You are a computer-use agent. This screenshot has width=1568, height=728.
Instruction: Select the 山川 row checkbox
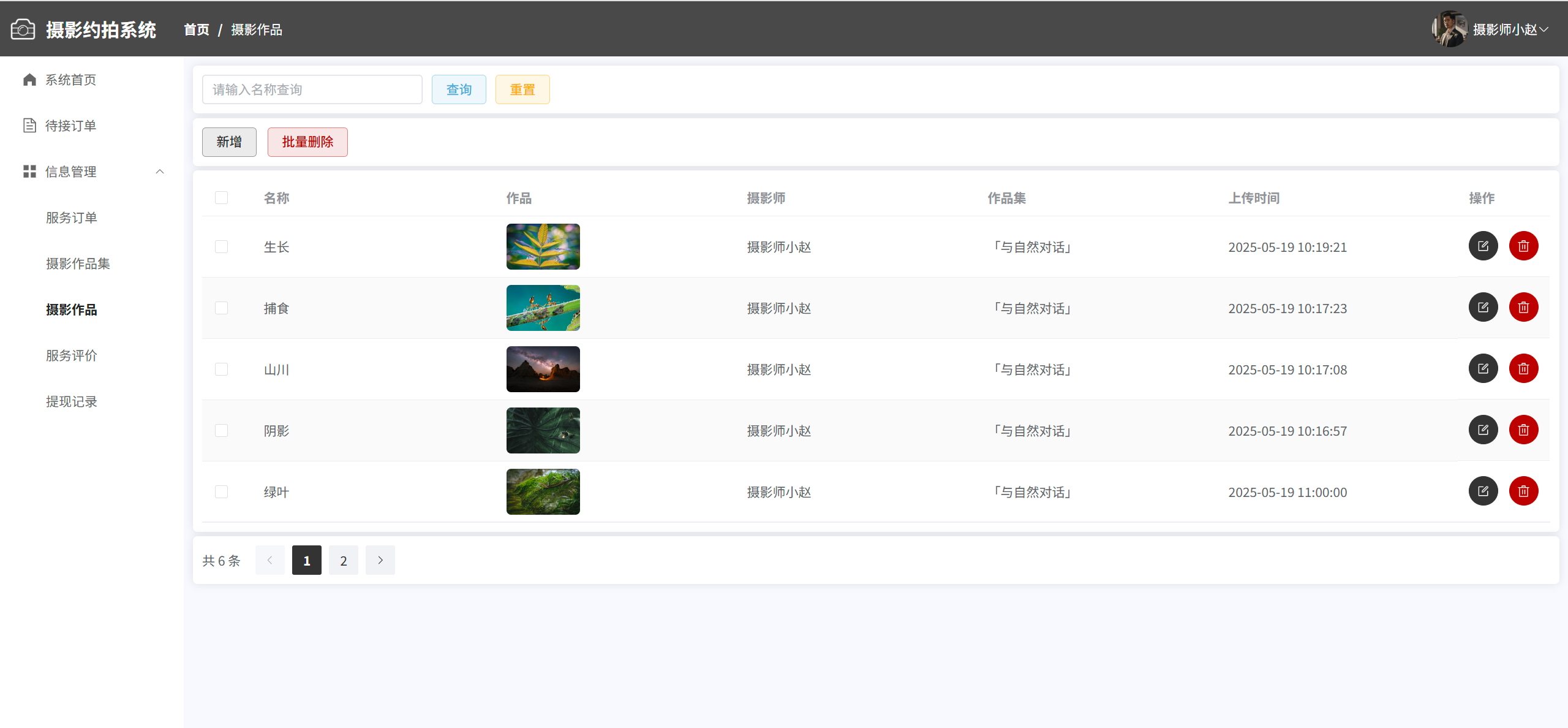221,370
